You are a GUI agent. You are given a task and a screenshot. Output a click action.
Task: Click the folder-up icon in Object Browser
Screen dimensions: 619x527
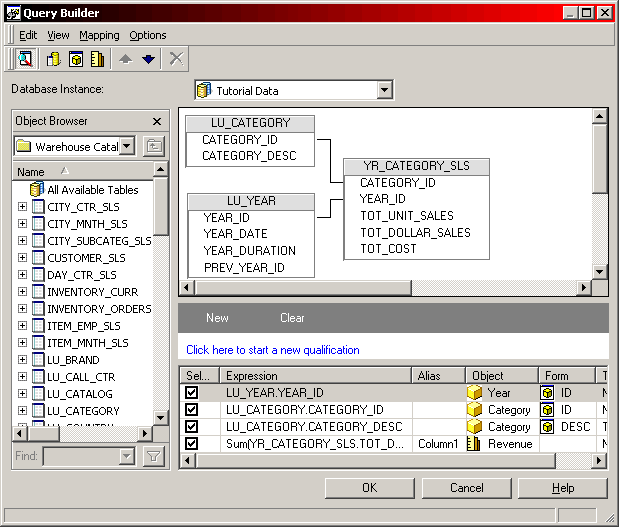click(154, 146)
